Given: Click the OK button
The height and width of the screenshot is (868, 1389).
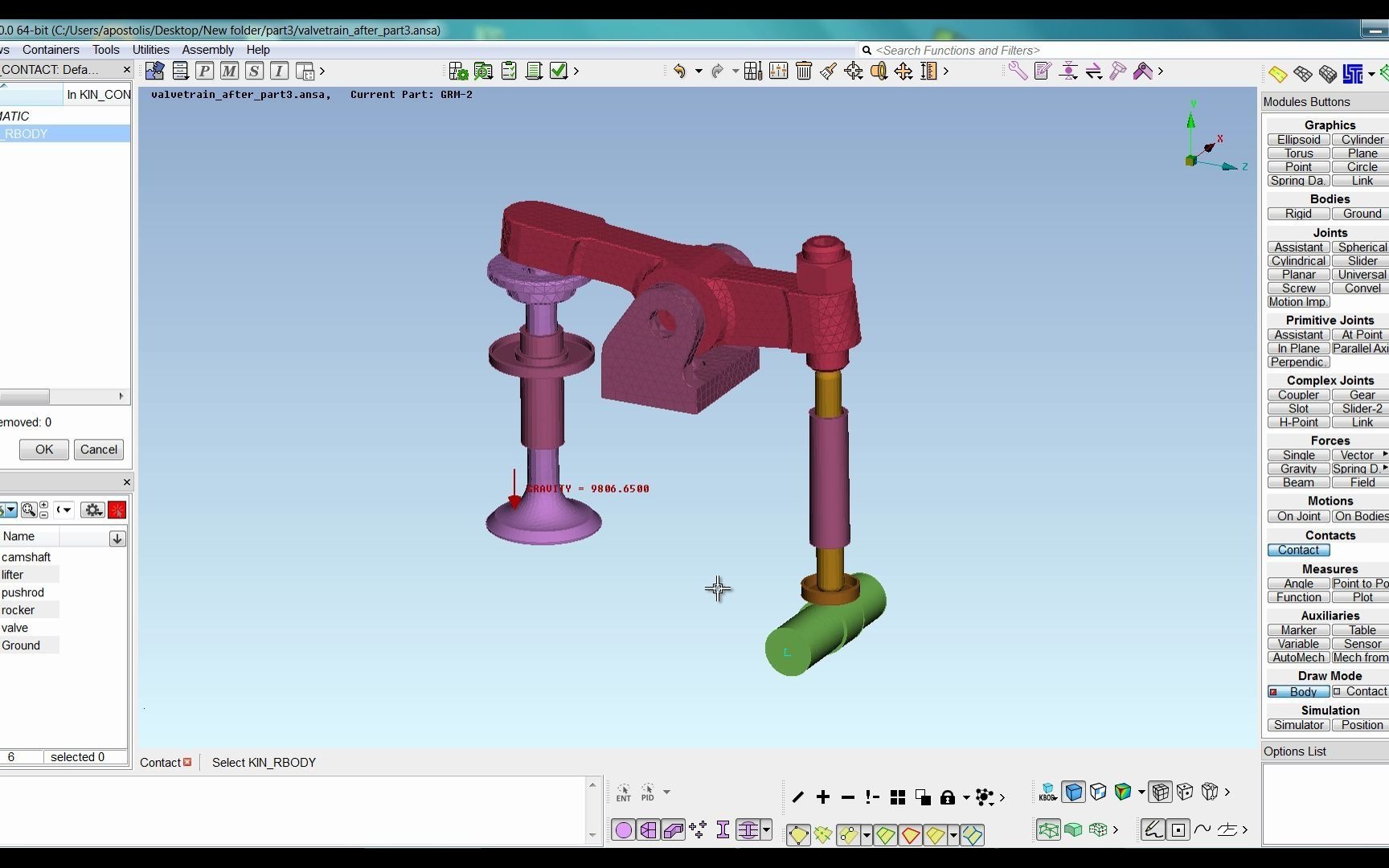Looking at the screenshot, I should 44,449.
